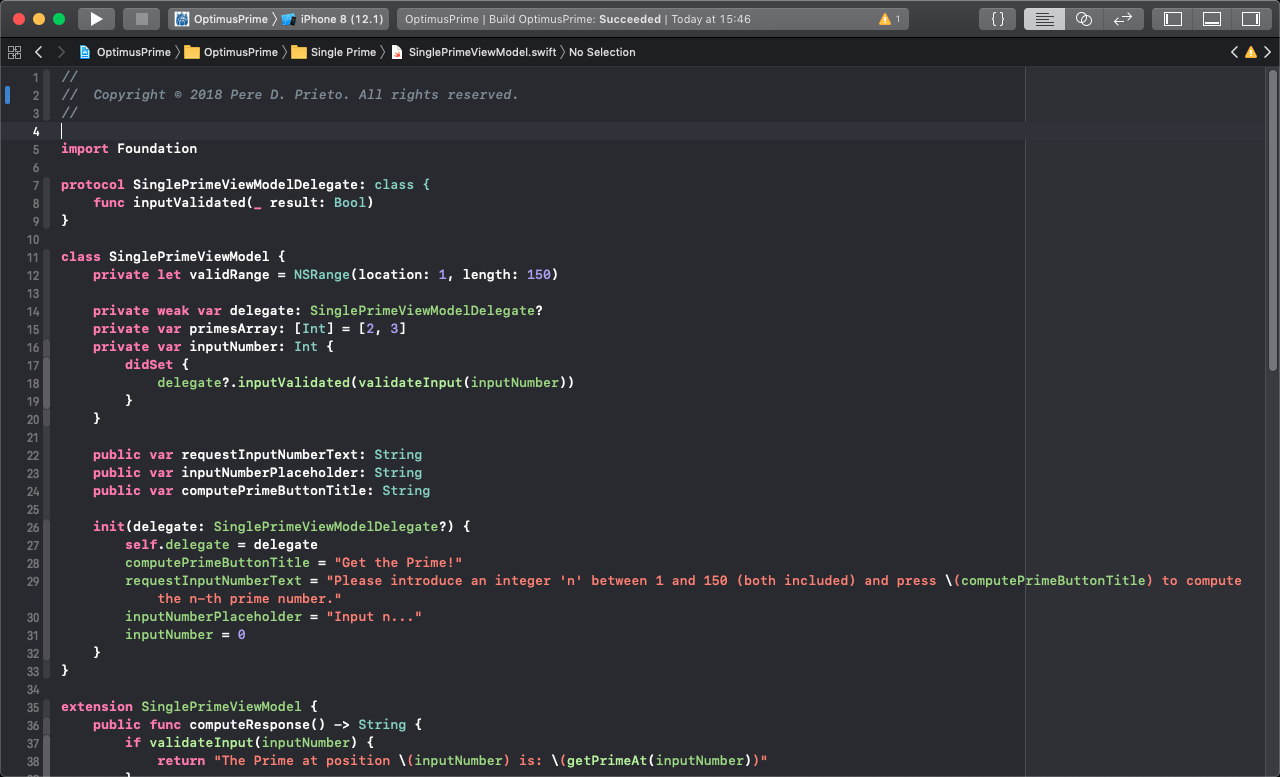Run the OptimusPrime app with the play button

(95, 17)
